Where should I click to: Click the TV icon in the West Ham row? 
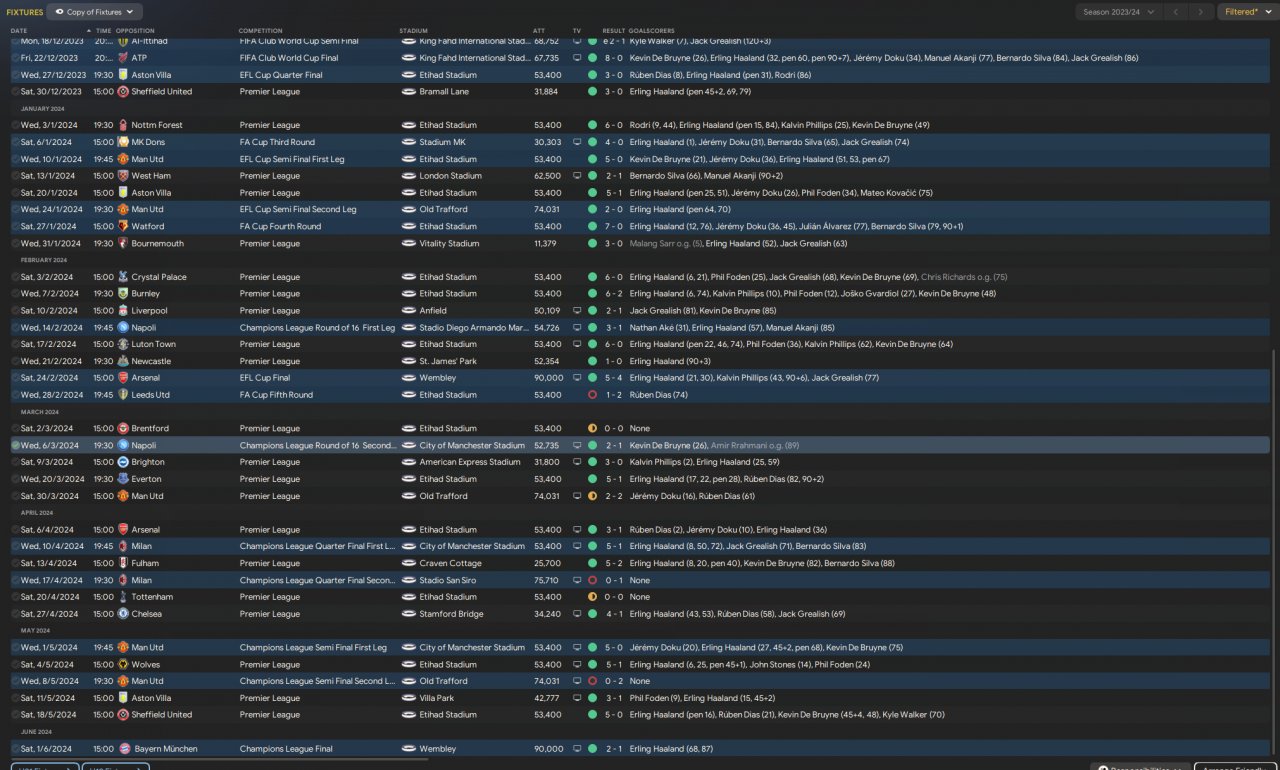[577, 176]
